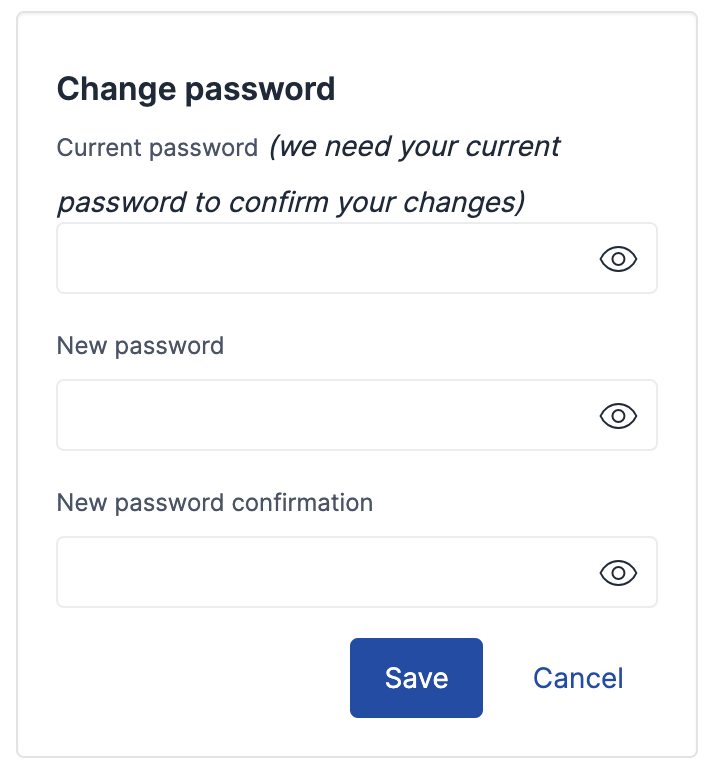Save the password changes

click(x=416, y=678)
